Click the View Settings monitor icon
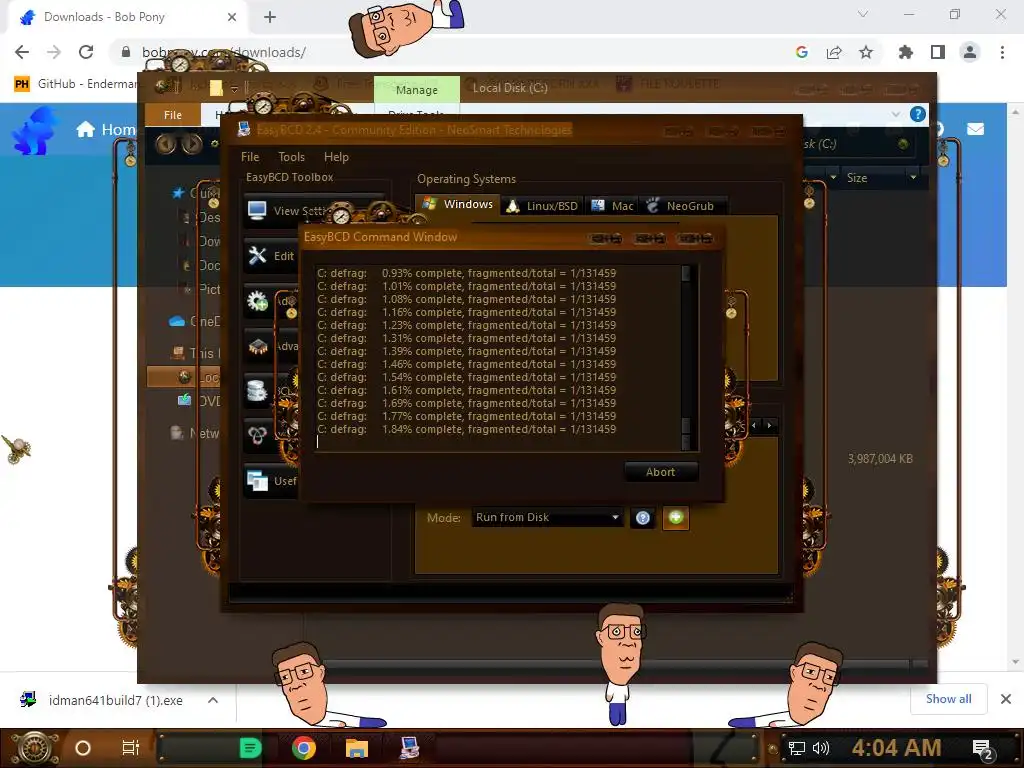The width and height of the screenshot is (1024, 768). pyautogui.click(x=257, y=210)
